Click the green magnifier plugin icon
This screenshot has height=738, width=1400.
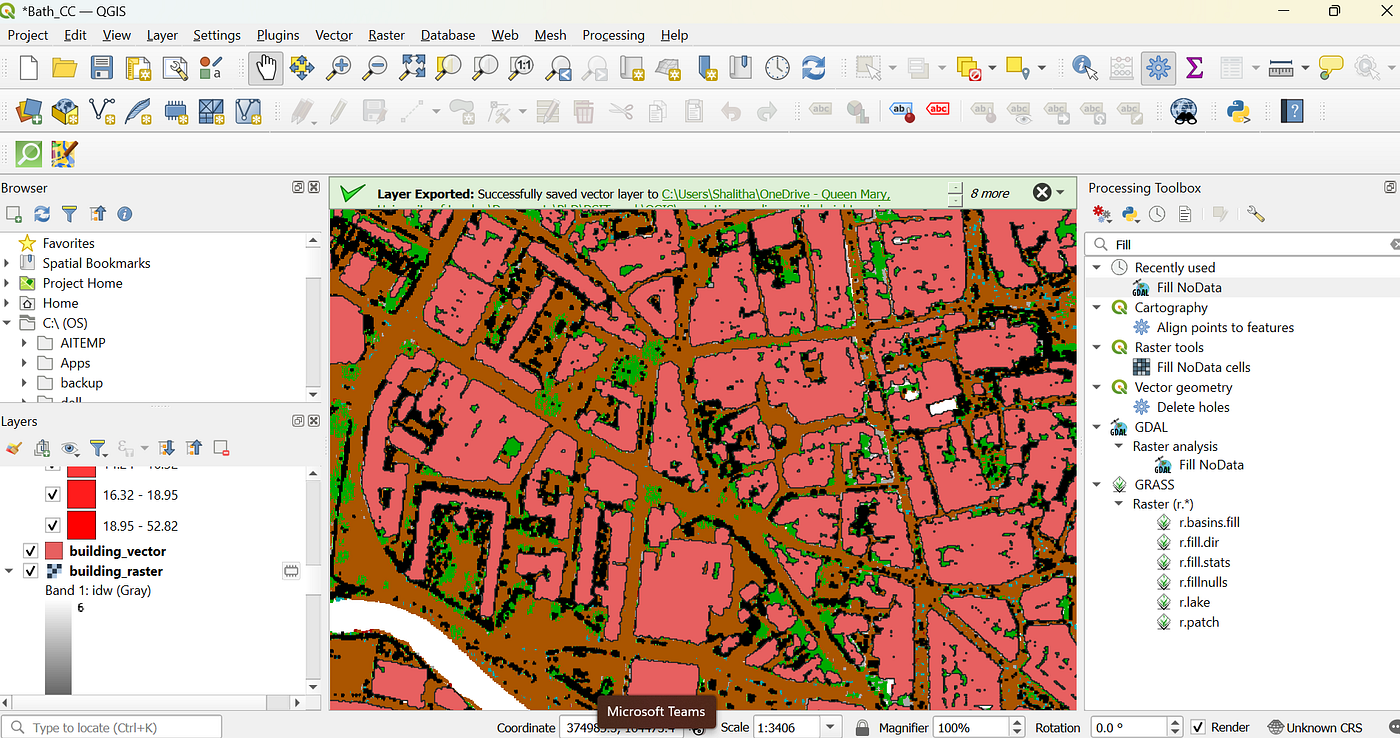[29, 153]
